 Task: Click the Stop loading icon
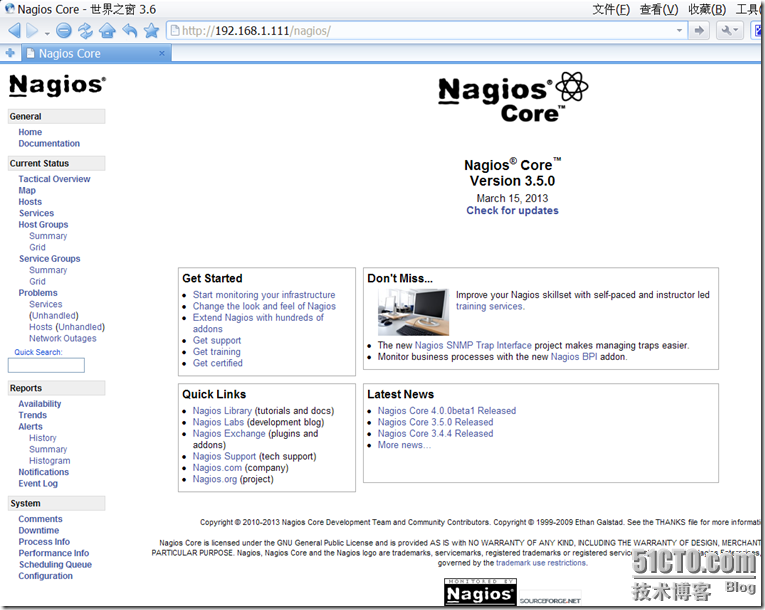coord(64,31)
